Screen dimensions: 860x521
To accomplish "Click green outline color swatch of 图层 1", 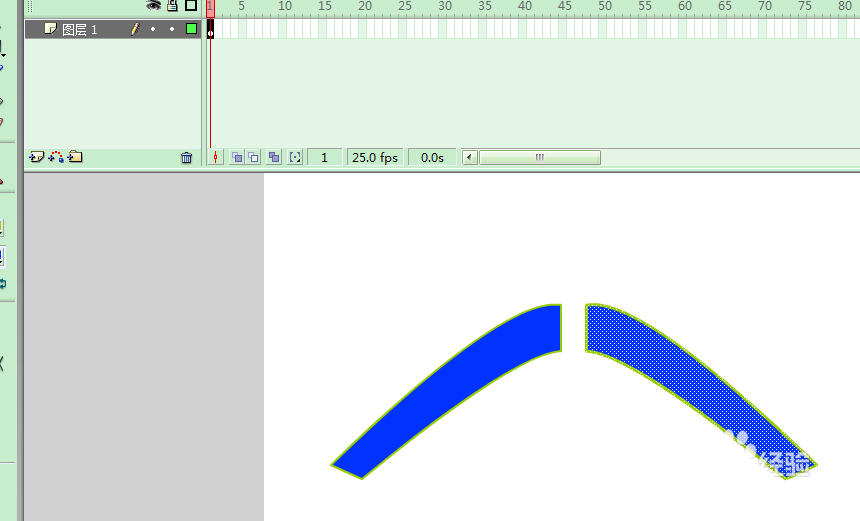I will pyautogui.click(x=191, y=29).
